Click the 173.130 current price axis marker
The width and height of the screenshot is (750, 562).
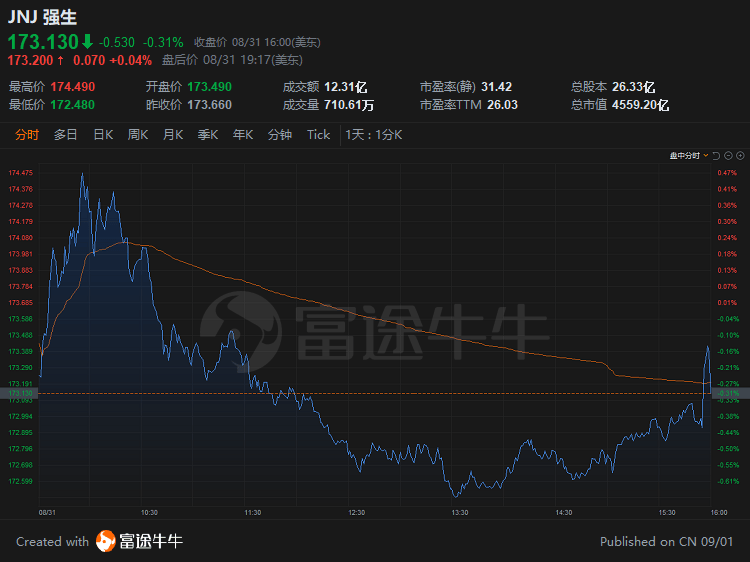[20, 393]
